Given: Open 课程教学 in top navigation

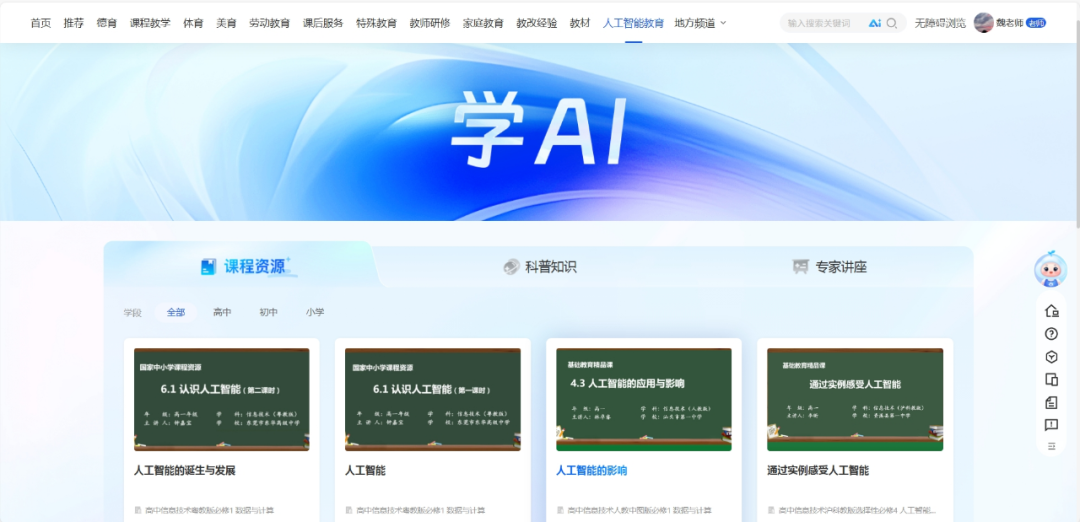Looking at the screenshot, I should 150,23.
